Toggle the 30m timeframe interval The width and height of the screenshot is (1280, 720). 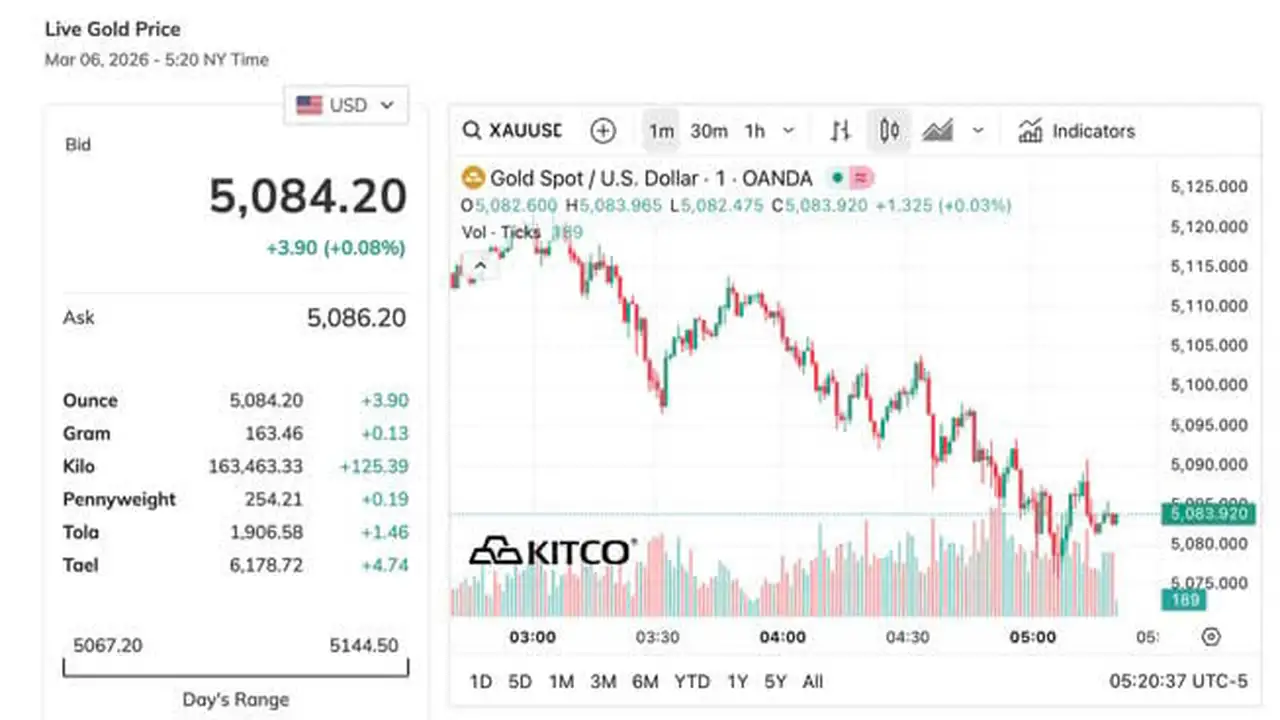(709, 131)
